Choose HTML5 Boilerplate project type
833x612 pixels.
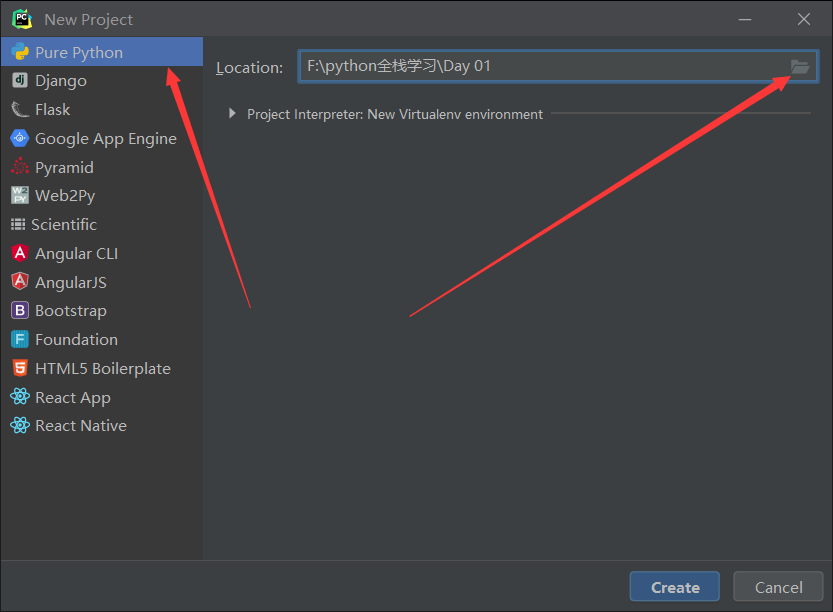click(x=101, y=368)
